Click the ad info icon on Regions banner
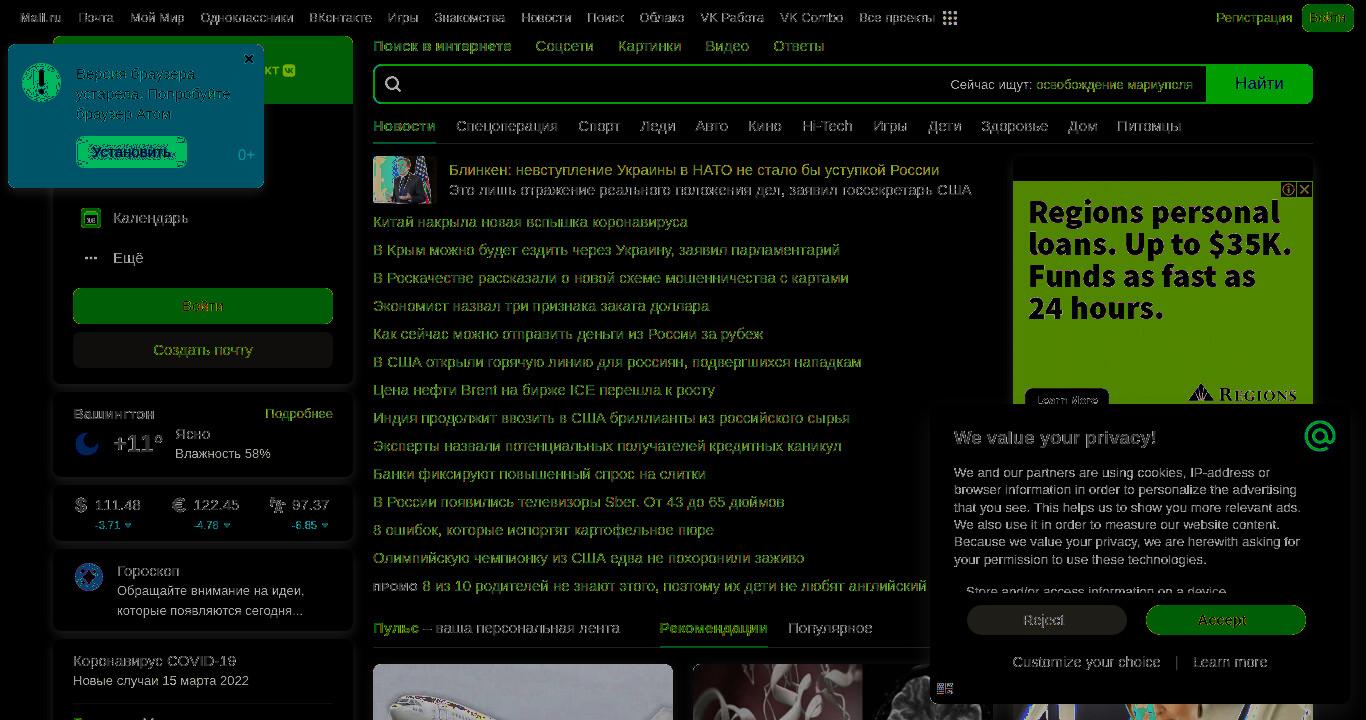The width and height of the screenshot is (1366, 720). [x=1289, y=189]
